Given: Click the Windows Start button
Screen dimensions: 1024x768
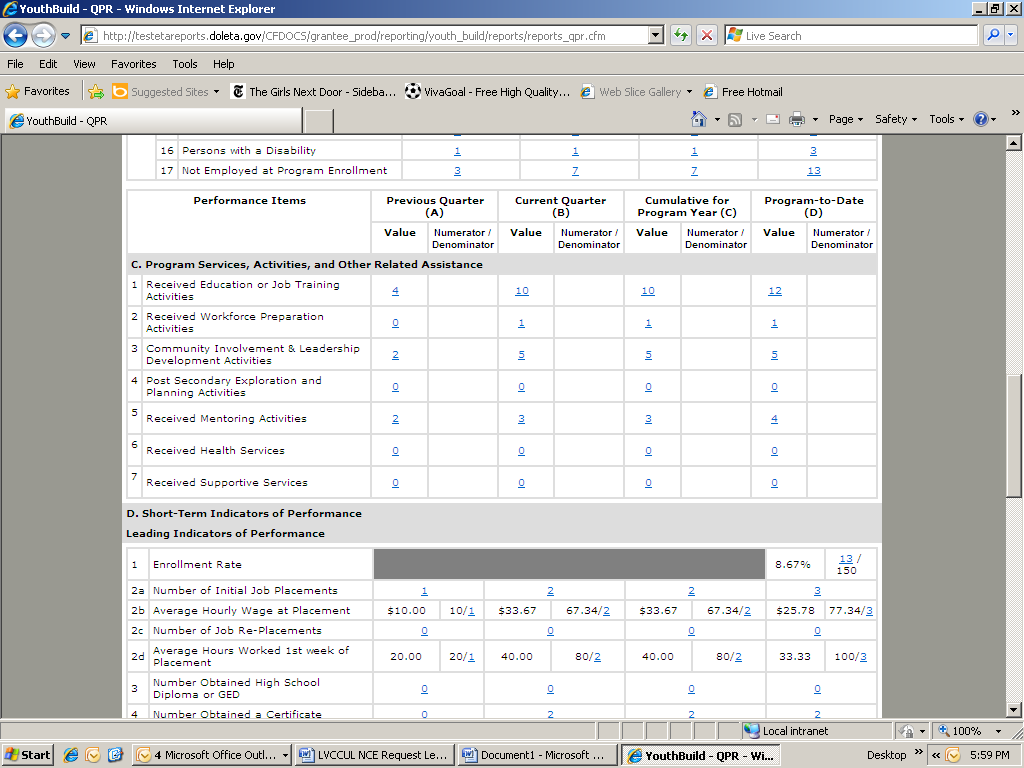Looking at the screenshot, I should pos(28,755).
